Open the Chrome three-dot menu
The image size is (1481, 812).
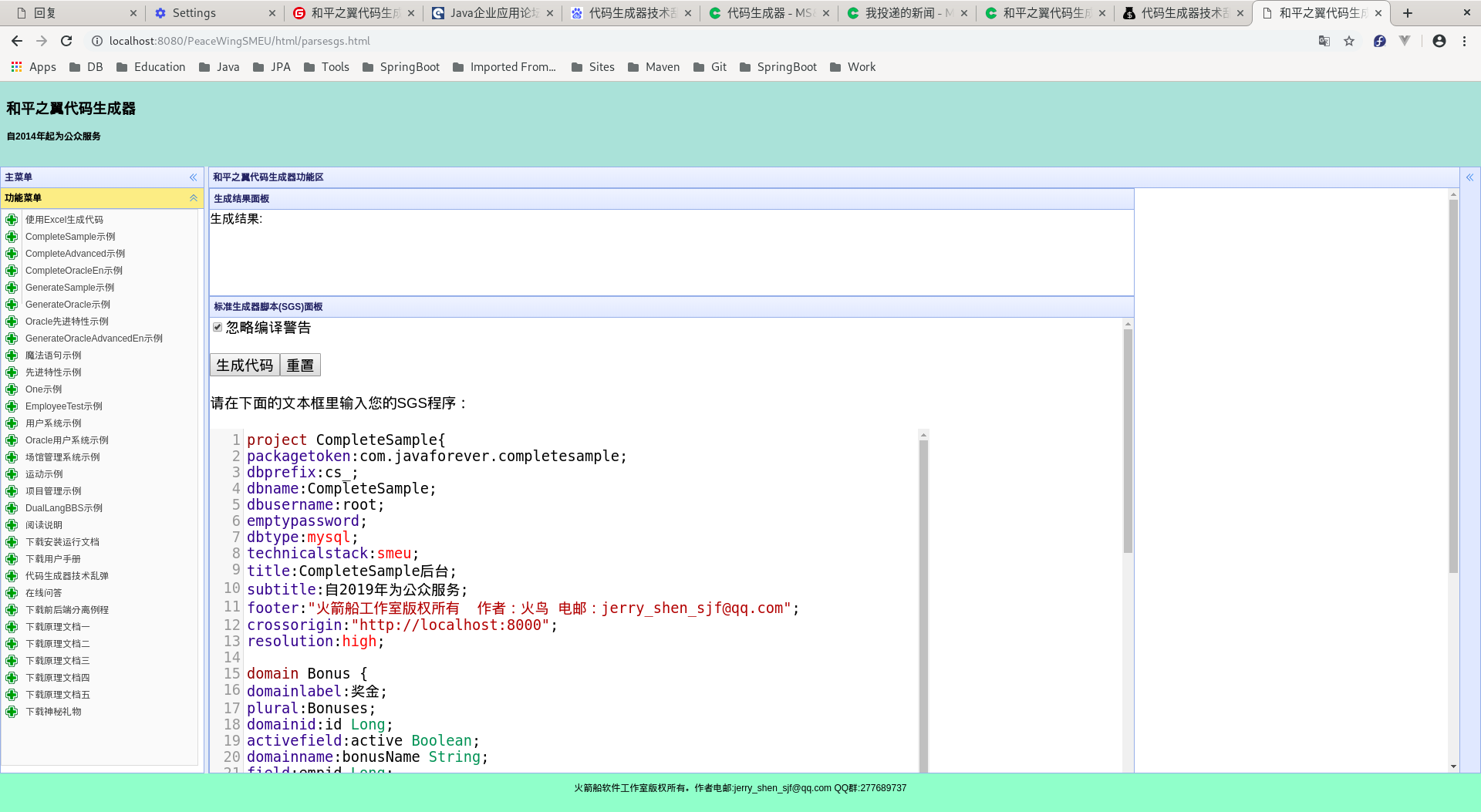pos(1465,41)
